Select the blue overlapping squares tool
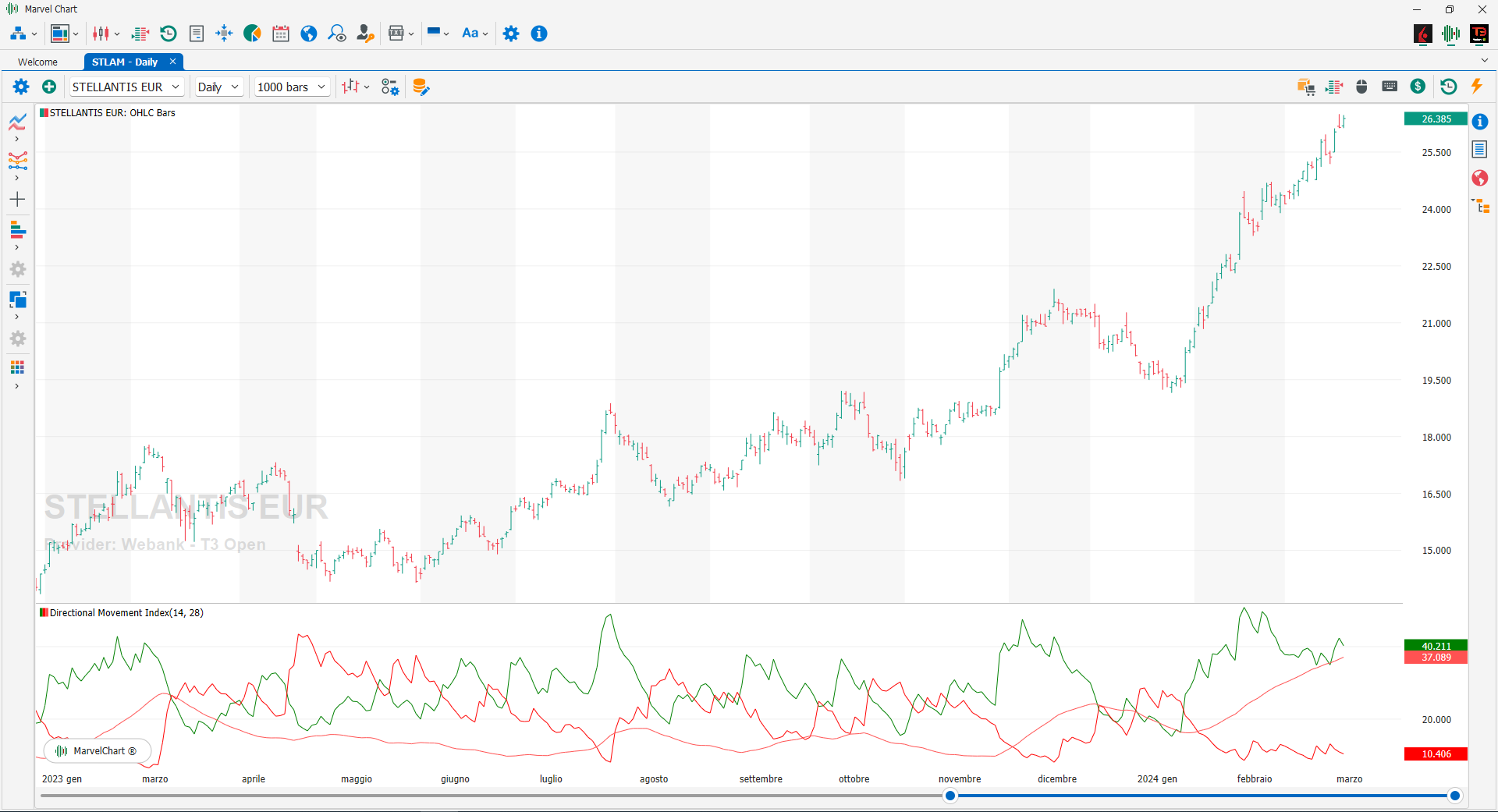The width and height of the screenshot is (1498, 812). click(x=18, y=300)
